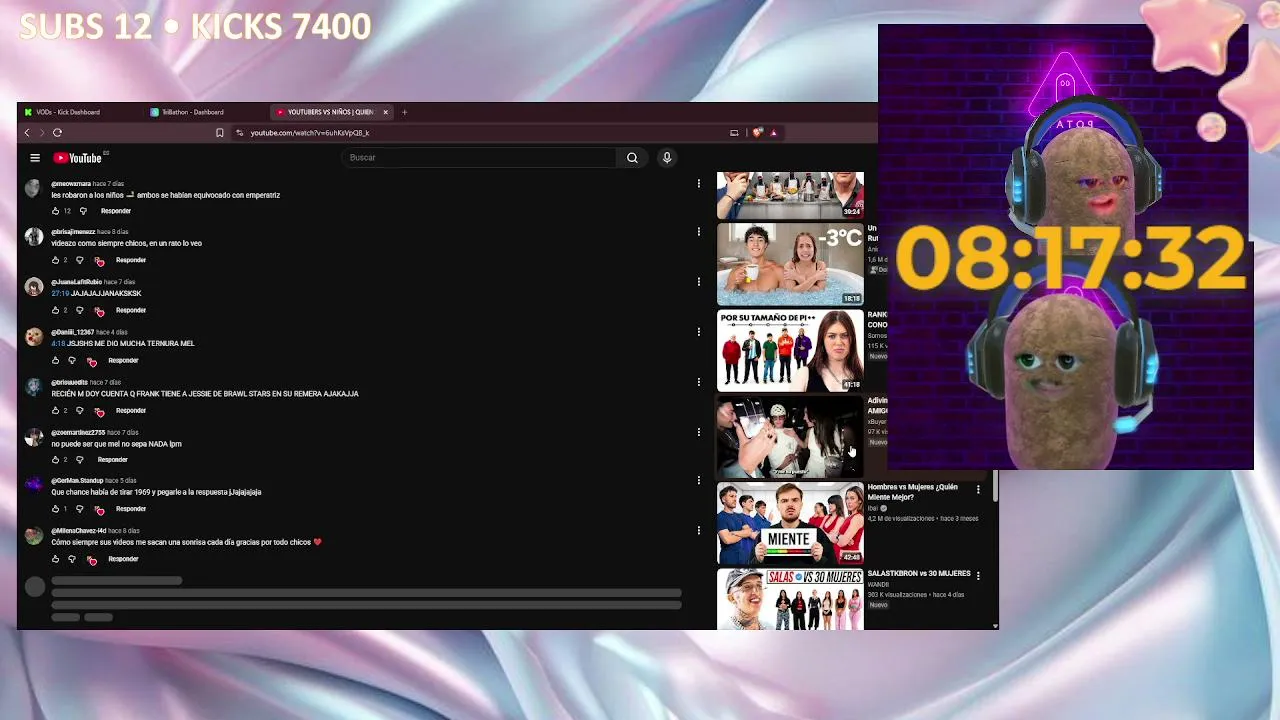Jump to timestamp 27:19 in comment
This screenshot has width=1280, height=720.
60,294
